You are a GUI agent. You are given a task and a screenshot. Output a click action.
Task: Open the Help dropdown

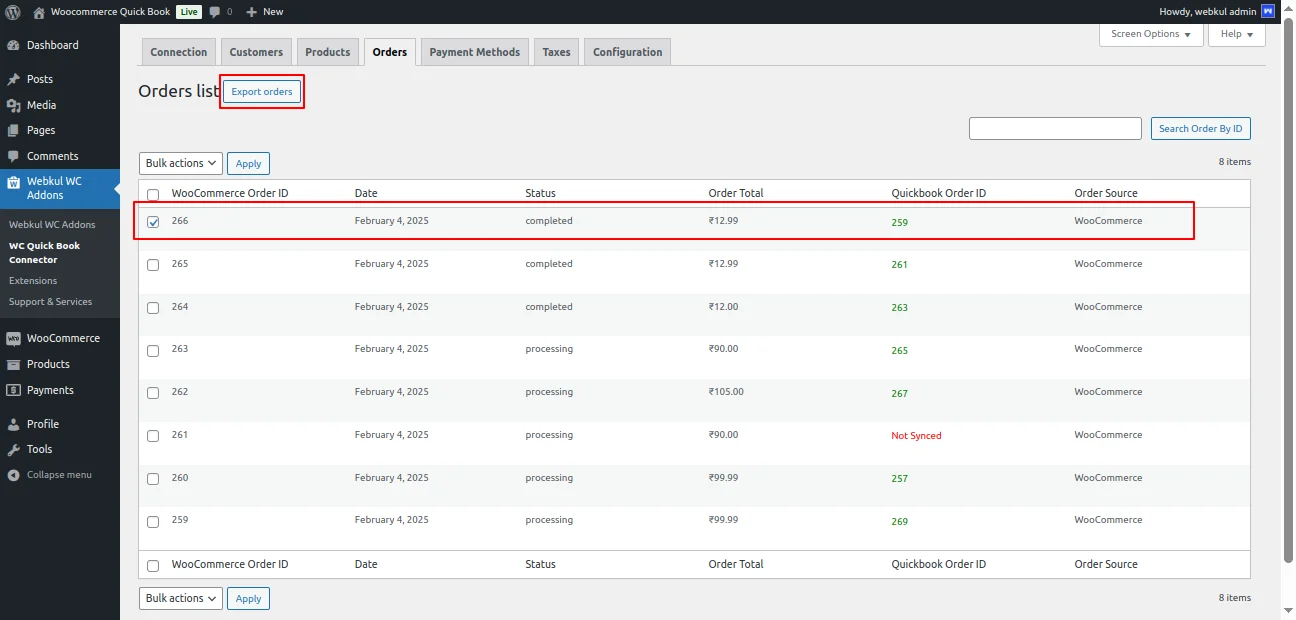tap(1236, 34)
